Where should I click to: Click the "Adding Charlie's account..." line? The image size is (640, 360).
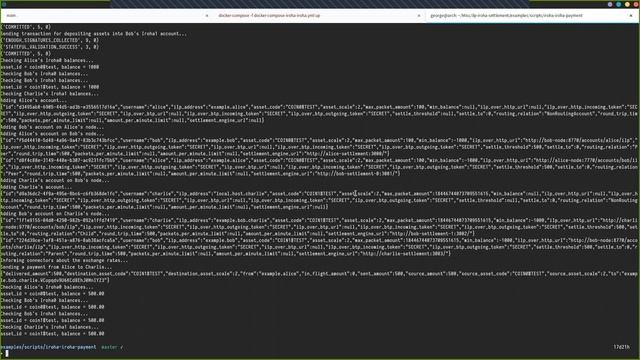36,187
